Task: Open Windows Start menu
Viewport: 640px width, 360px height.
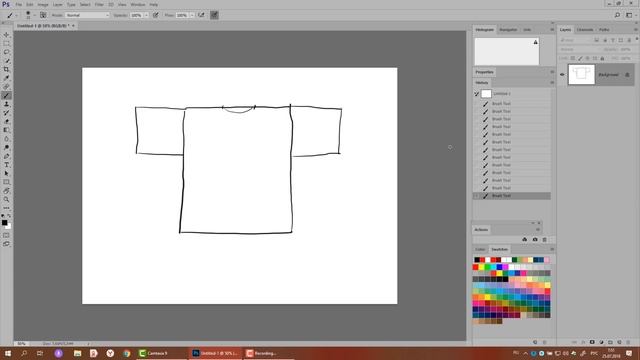Action: point(8,353)
